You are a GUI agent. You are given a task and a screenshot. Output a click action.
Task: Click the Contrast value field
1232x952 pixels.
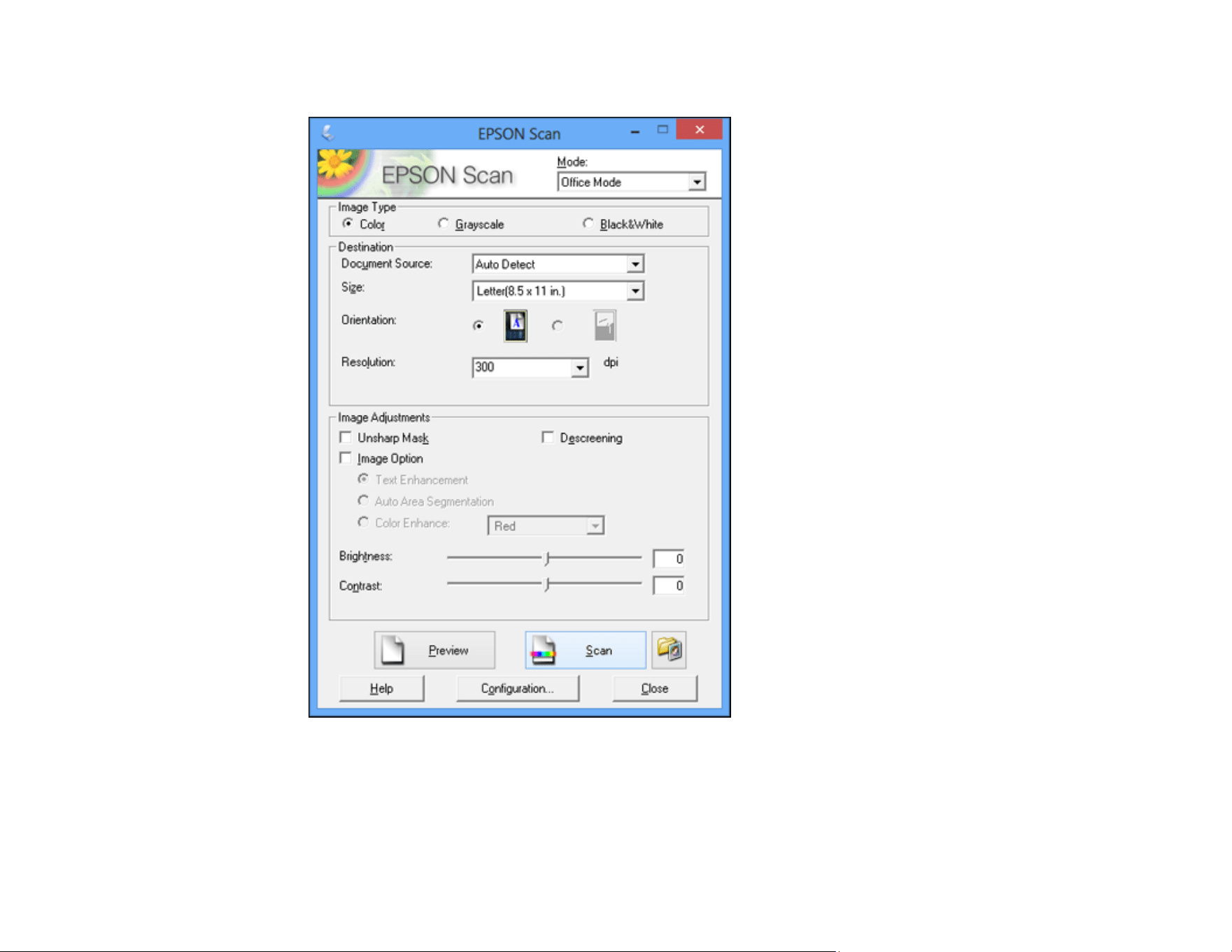(668, 585)
